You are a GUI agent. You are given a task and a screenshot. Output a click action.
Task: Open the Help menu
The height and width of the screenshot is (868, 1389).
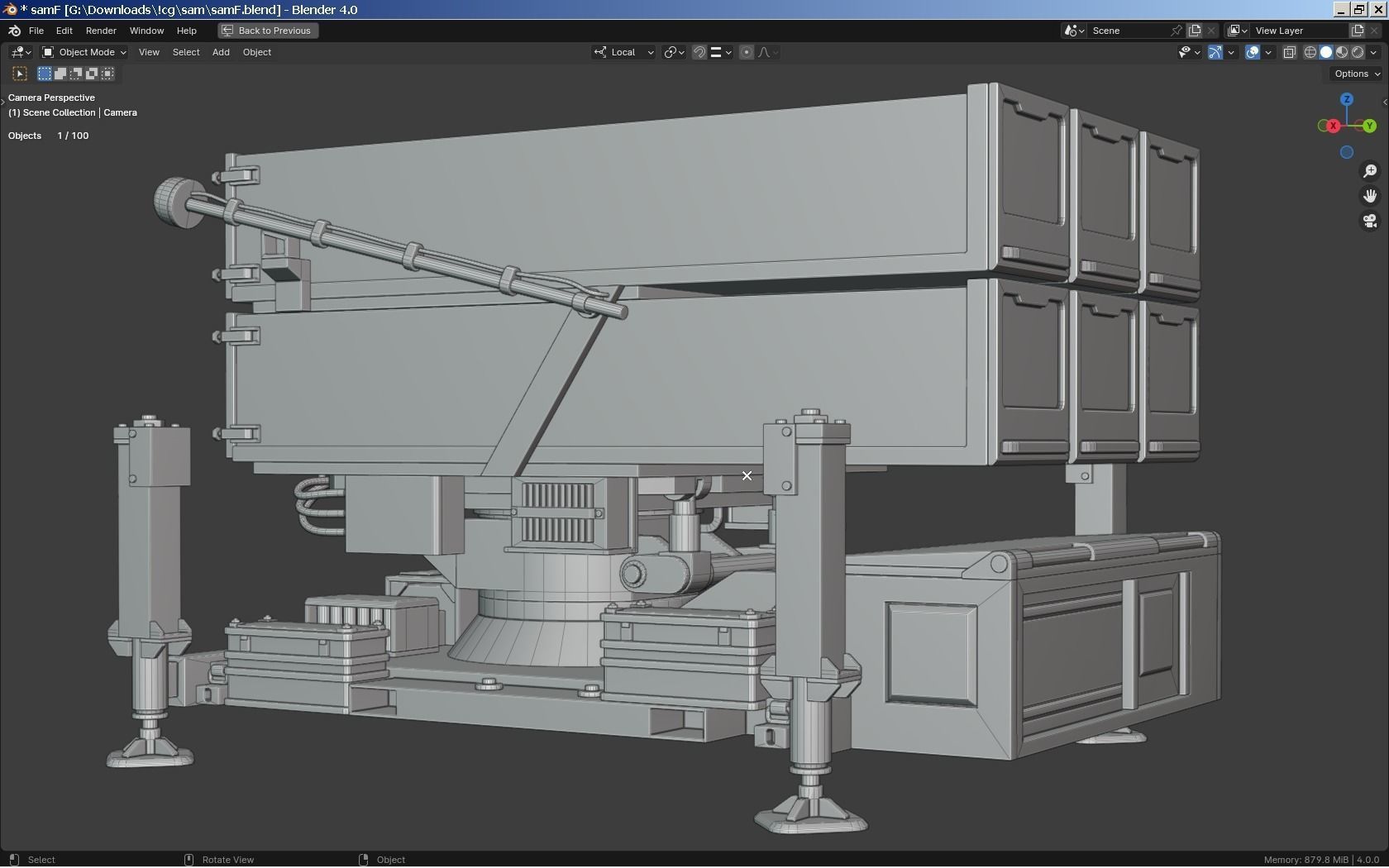186,31
